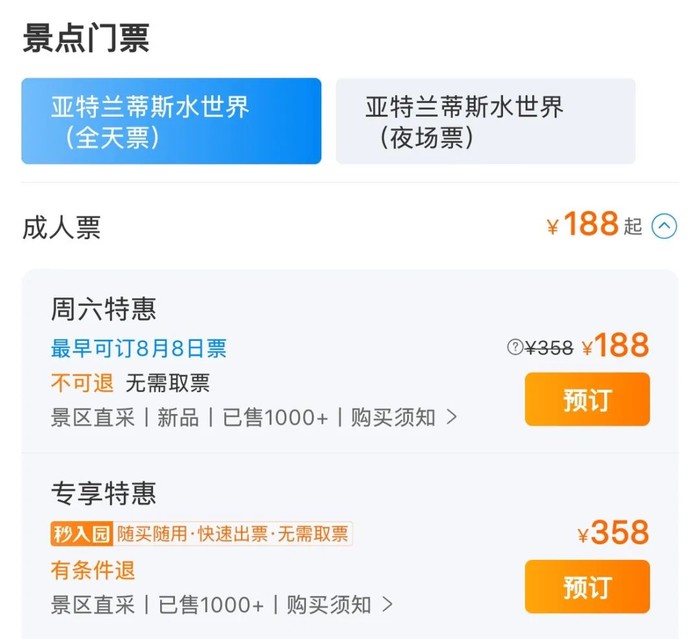Select the 全天票 ticket tab
This screenshot has width=700, height=639.
[171, 121]
